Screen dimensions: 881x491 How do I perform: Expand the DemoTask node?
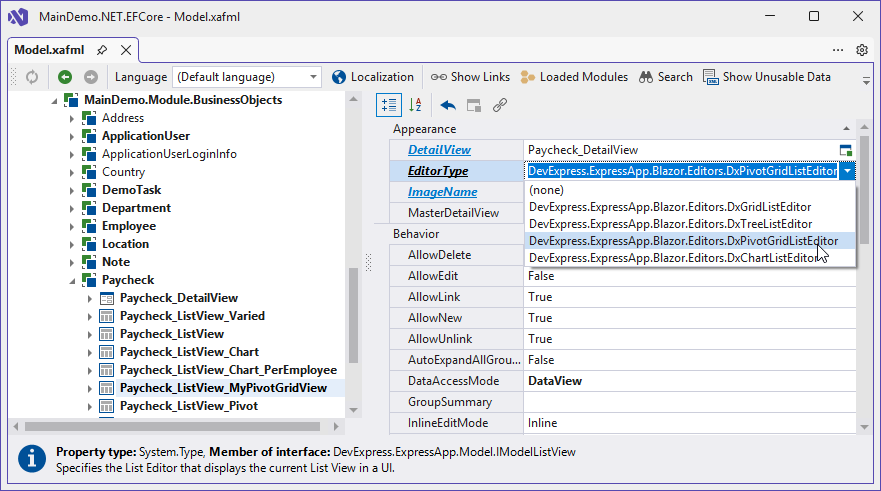click(72, 190)
